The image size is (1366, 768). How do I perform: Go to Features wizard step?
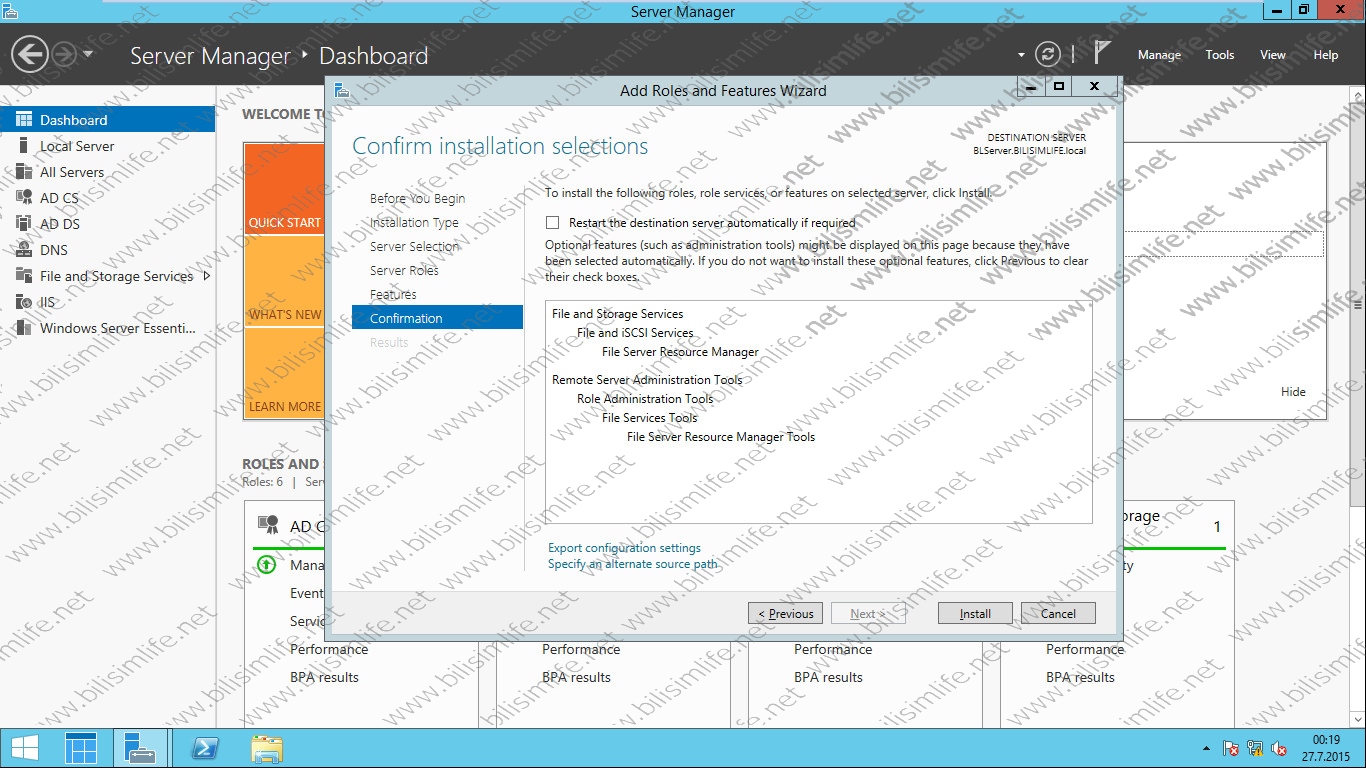pyautogui.click(x=393, y=294)
